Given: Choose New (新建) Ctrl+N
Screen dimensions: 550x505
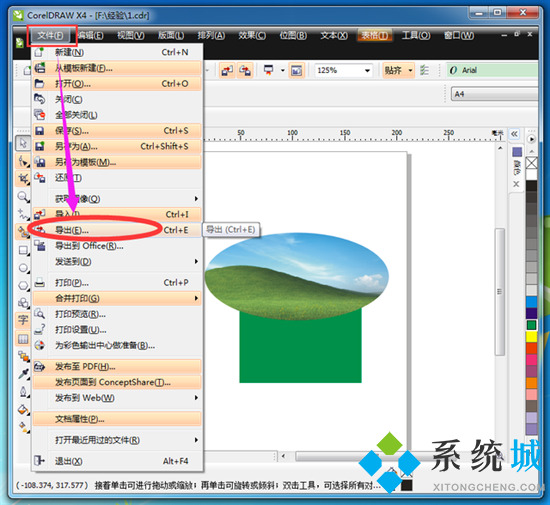Looking at the screenshot, I should (x=116, y=52).
